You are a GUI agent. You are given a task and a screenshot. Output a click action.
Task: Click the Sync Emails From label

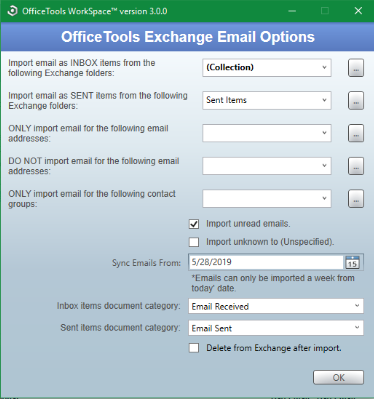point(146,263)
